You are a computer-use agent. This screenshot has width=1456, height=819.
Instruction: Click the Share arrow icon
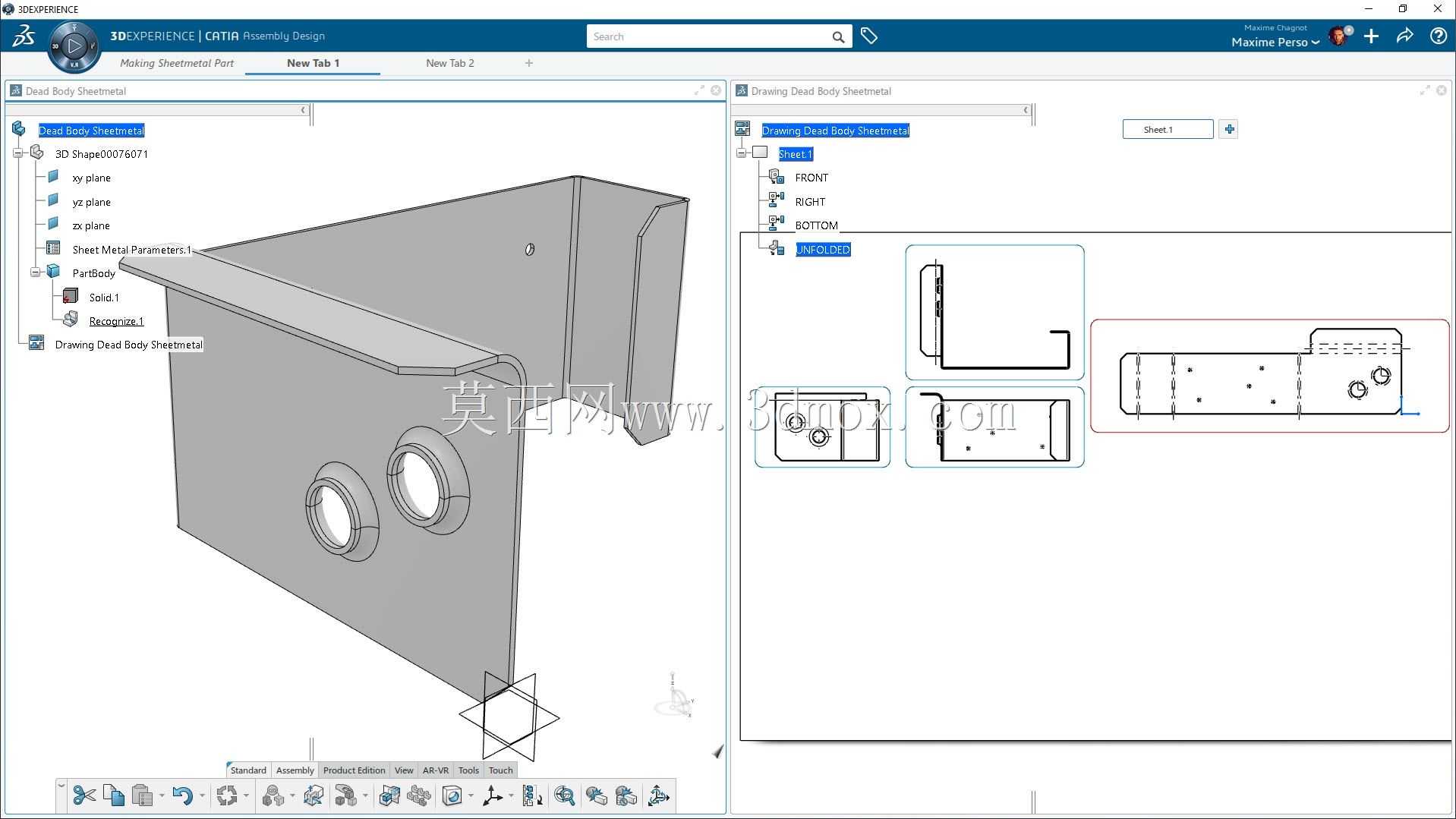point(1404,36)
